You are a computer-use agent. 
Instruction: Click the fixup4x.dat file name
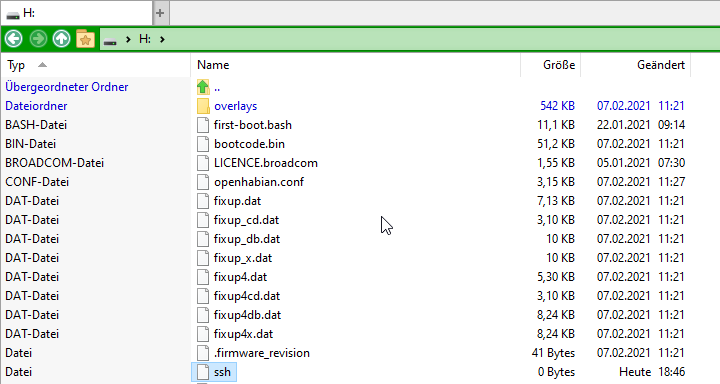click(243, 334)
